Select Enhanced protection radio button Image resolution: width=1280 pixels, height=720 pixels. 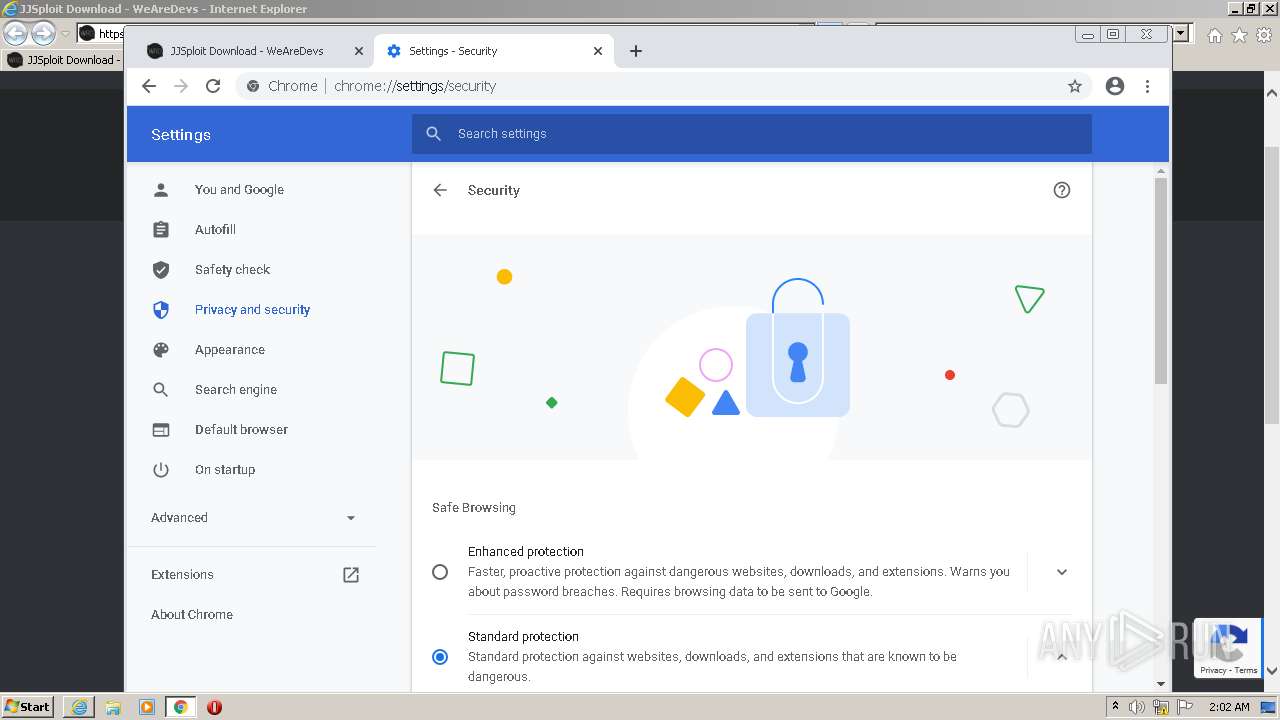pos(440,572)
